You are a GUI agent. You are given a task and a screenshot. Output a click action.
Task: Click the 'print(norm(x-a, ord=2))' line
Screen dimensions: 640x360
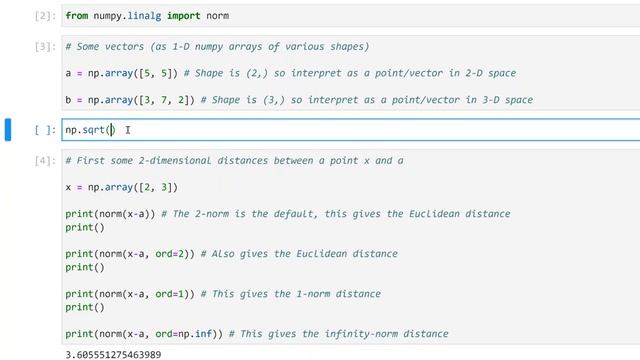coord(231,254)
